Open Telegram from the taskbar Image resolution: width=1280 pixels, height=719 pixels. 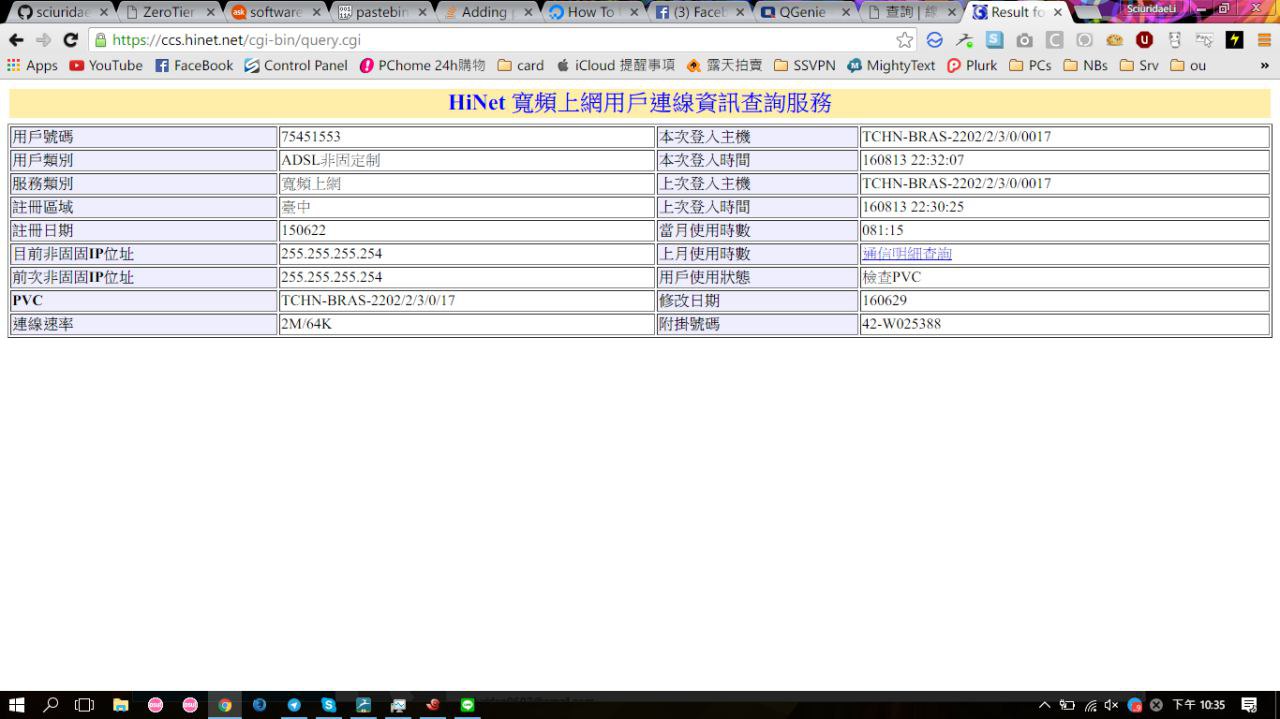pyautogui.click(x=294, y=705)
